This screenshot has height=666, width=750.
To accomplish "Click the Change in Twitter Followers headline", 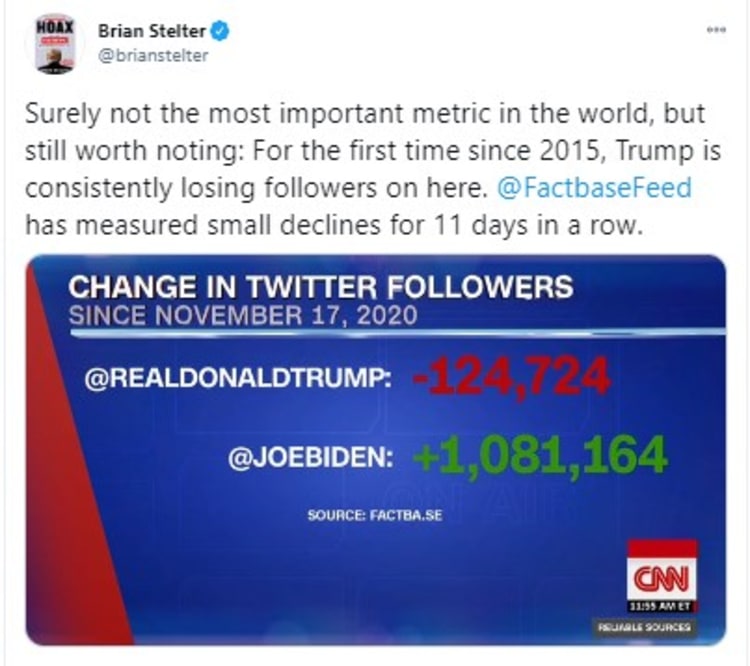I will tap(320, 287).
